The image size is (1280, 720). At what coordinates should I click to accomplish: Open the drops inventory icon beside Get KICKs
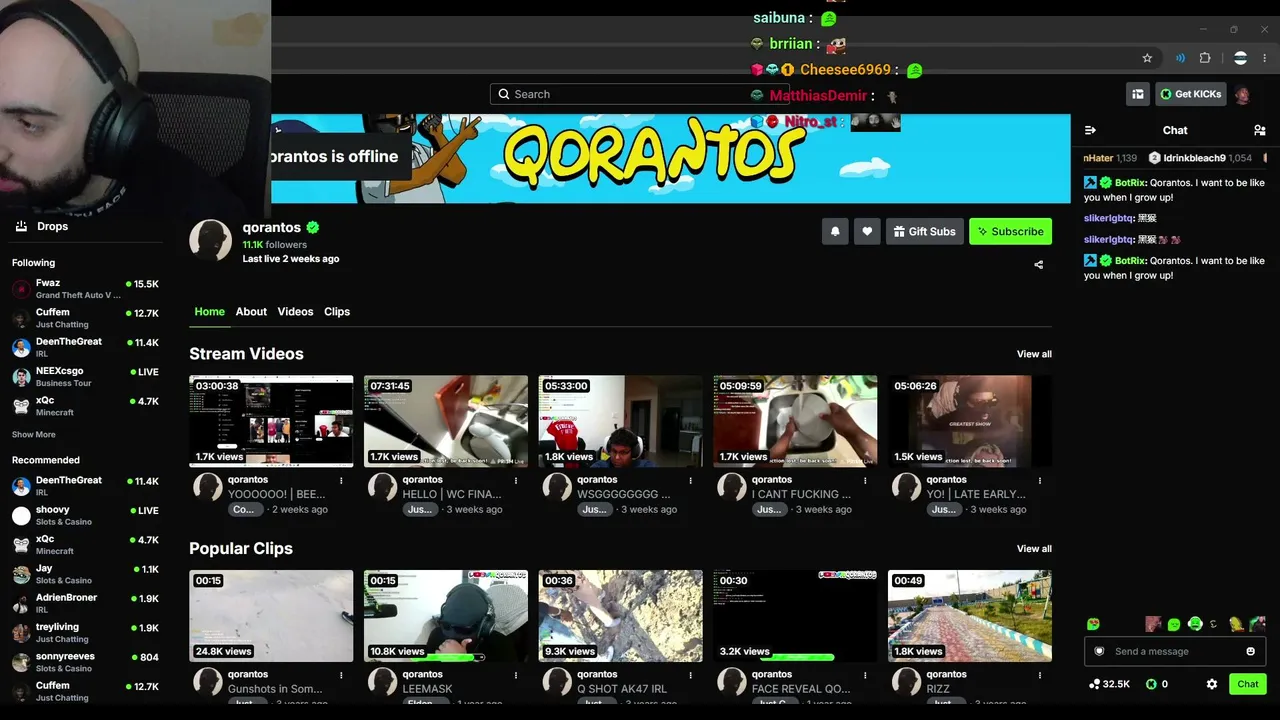[1138, 94]
